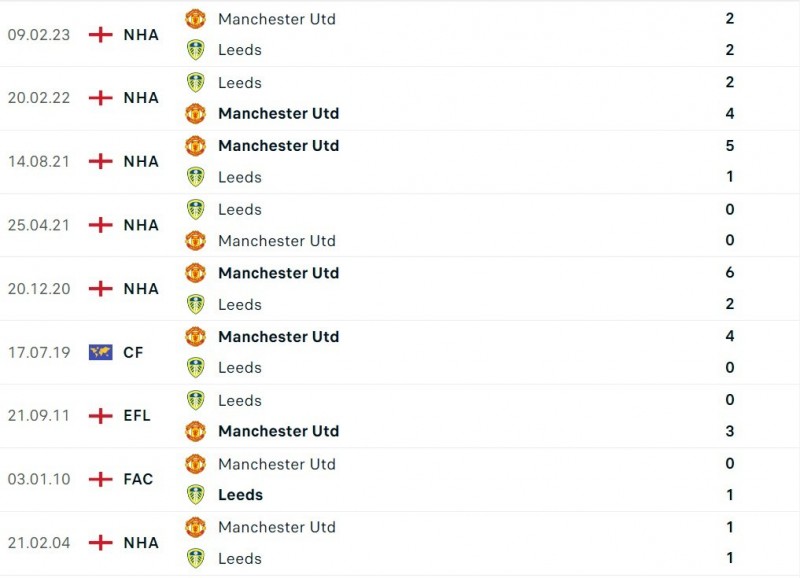
Task: Click Leeds crest in the 09.02.23 match
Action: point(195,50)
